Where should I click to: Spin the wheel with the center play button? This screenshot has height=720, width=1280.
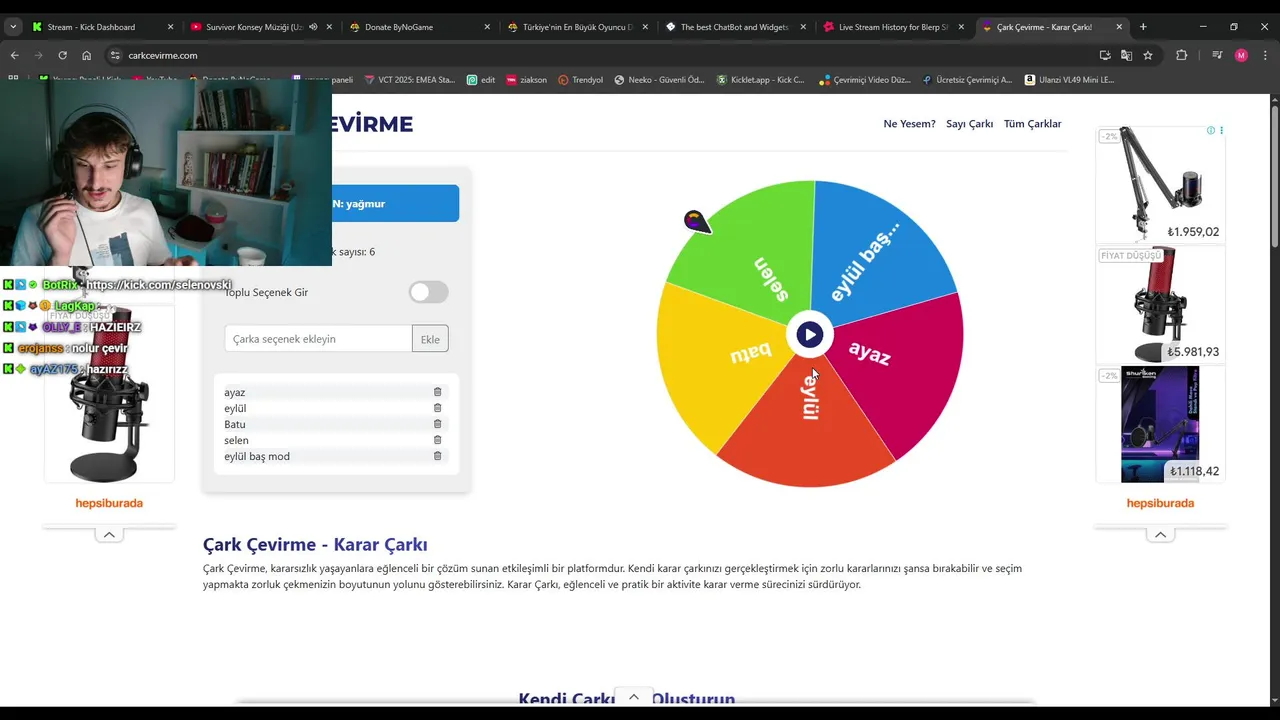click(810, 335)
